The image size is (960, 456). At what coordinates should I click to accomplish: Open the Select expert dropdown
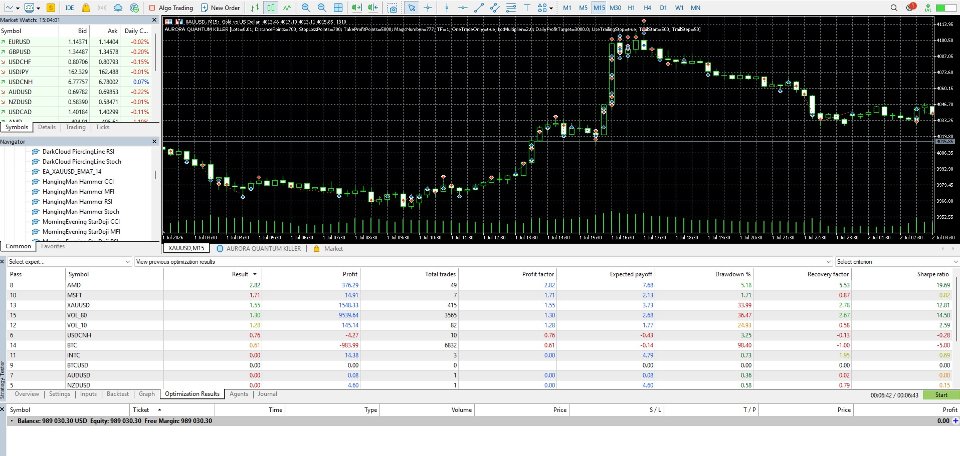coord(68,261)
